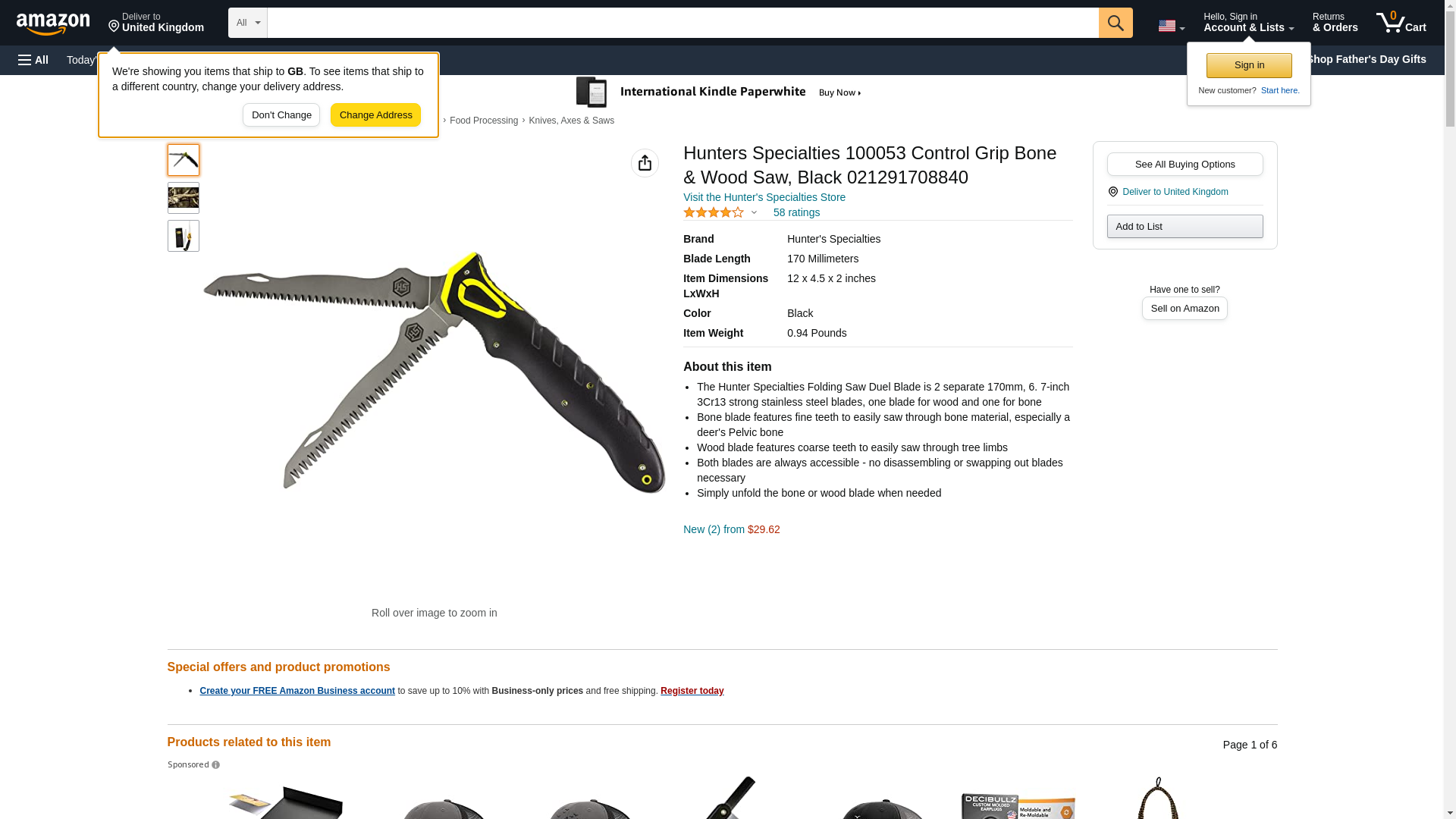Select the third product thumbnail
Image resolution: width=1456 pixels, height=819 pixels.
tap(184, 236)
